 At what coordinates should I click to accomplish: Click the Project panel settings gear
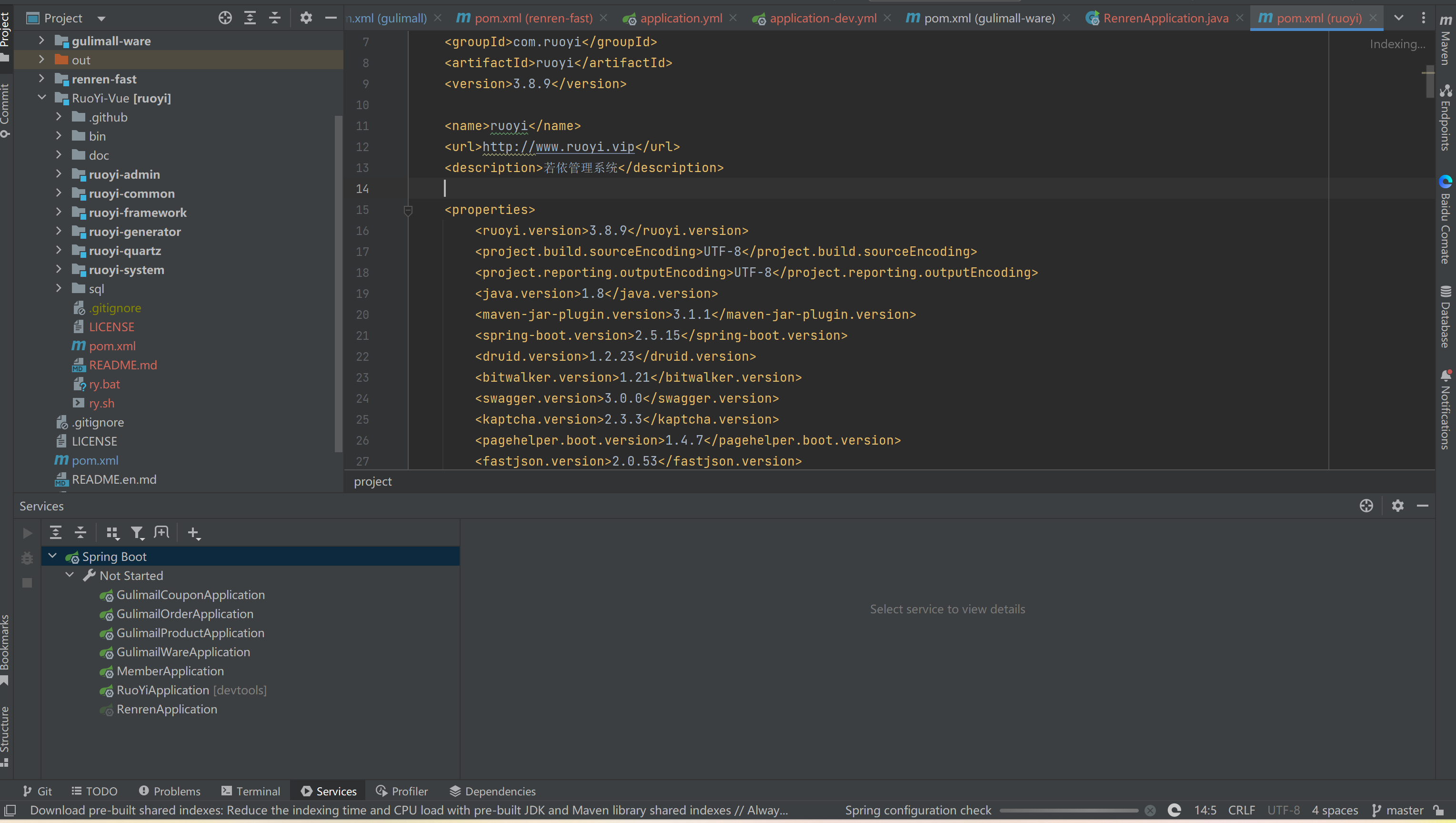(306, 18)
